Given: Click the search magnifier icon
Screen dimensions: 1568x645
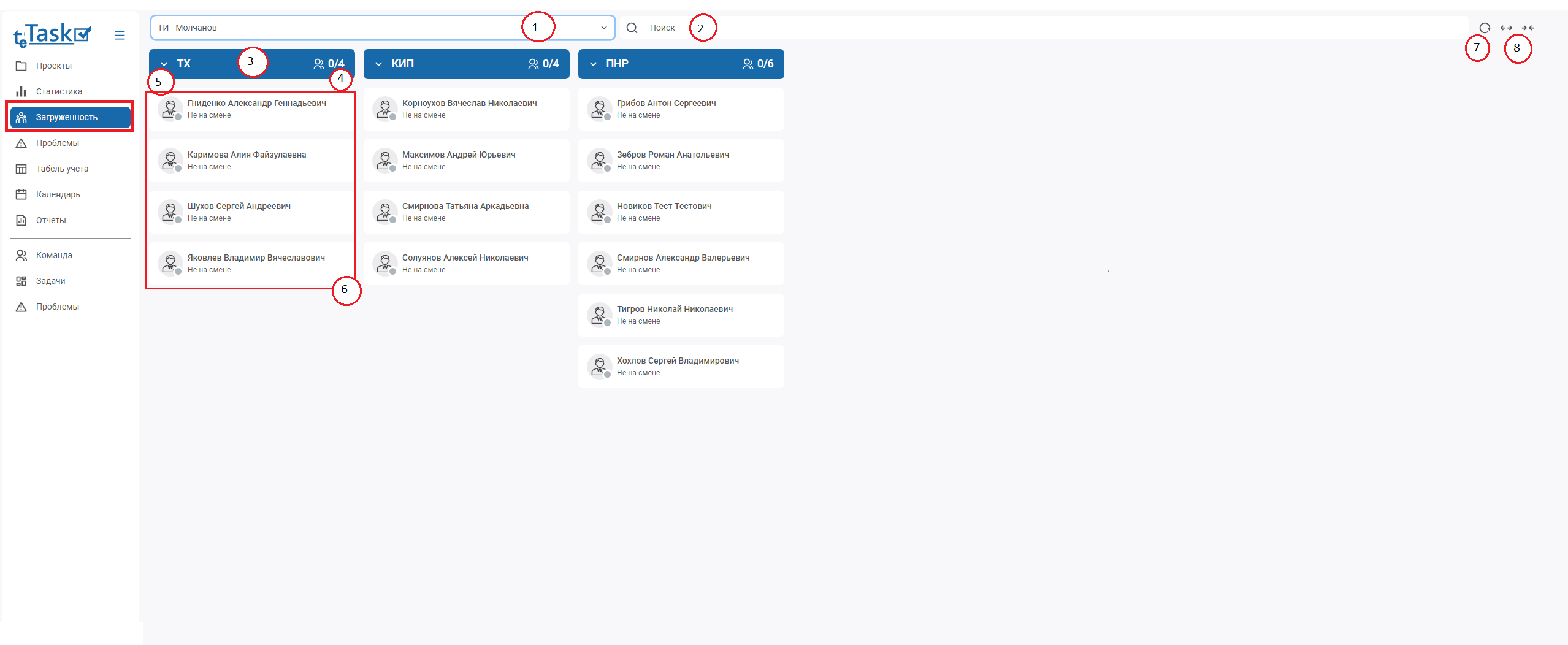Looking at the screenshot, I should pos(632,28).
